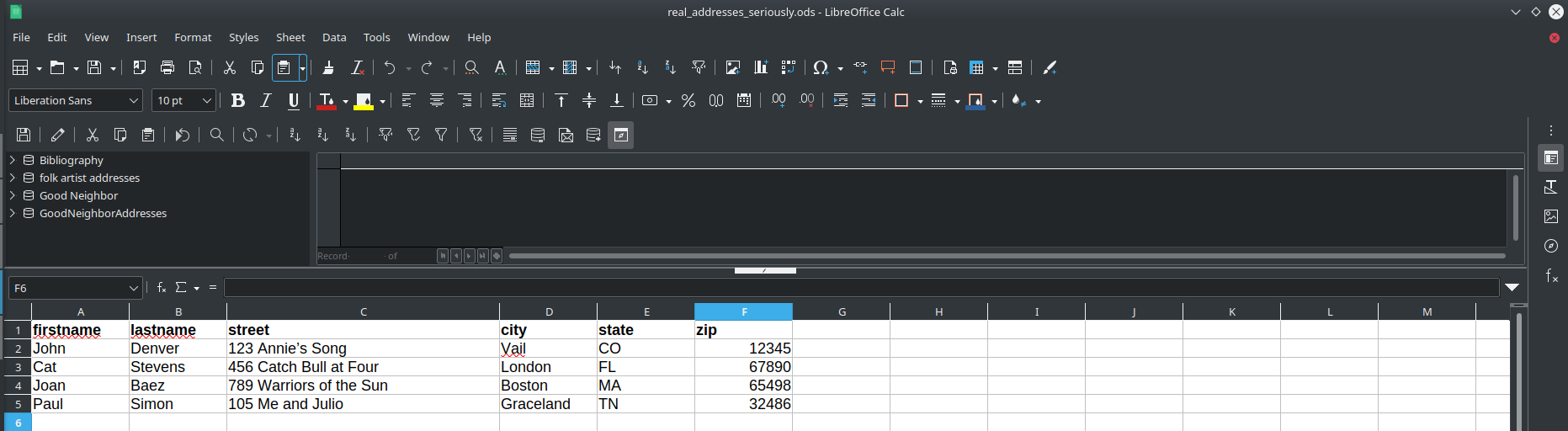Toggle Align Right
1568x431 pixels.
coord(465,100)
